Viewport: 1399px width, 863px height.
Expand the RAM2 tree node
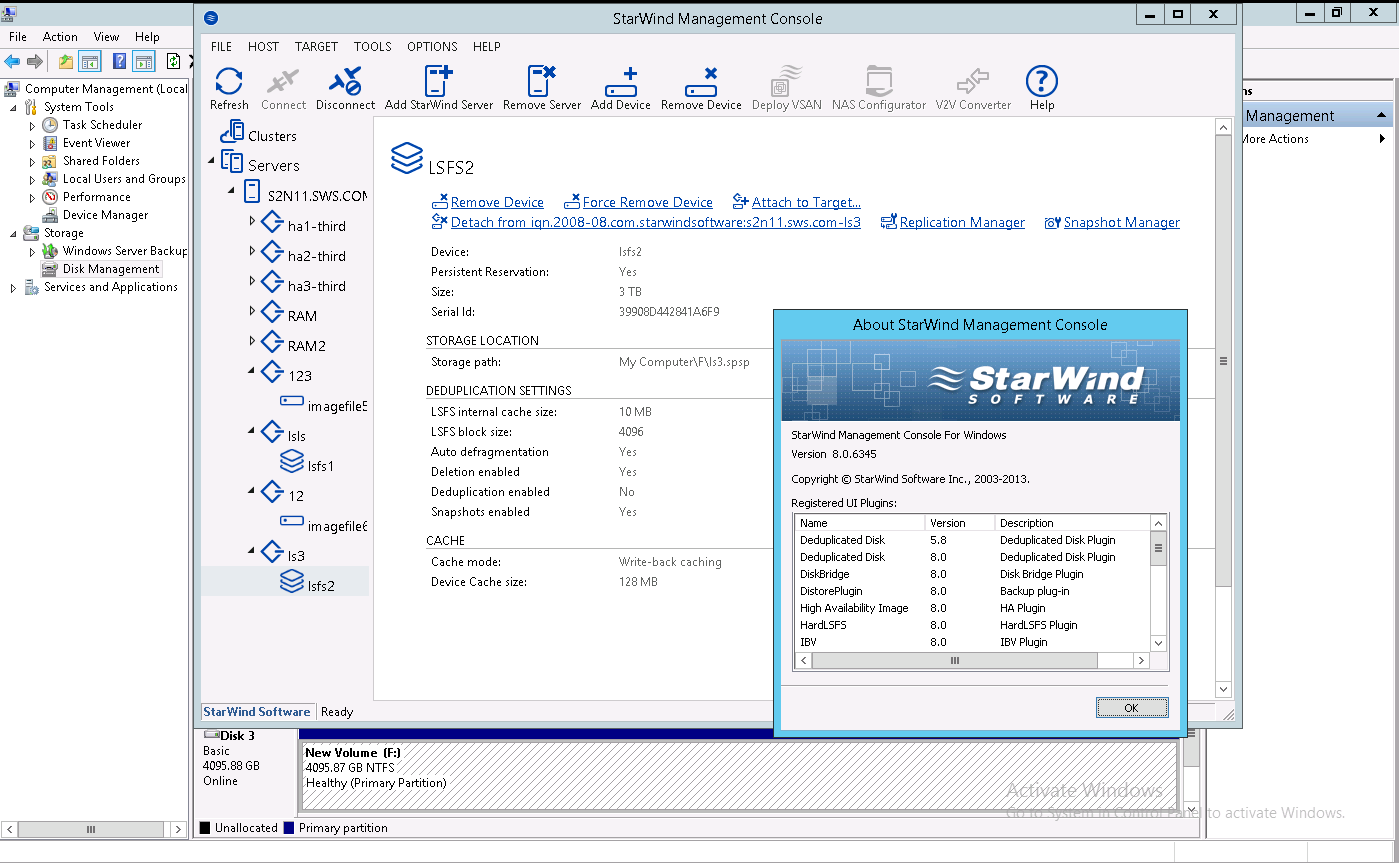(x=252, y=342)
